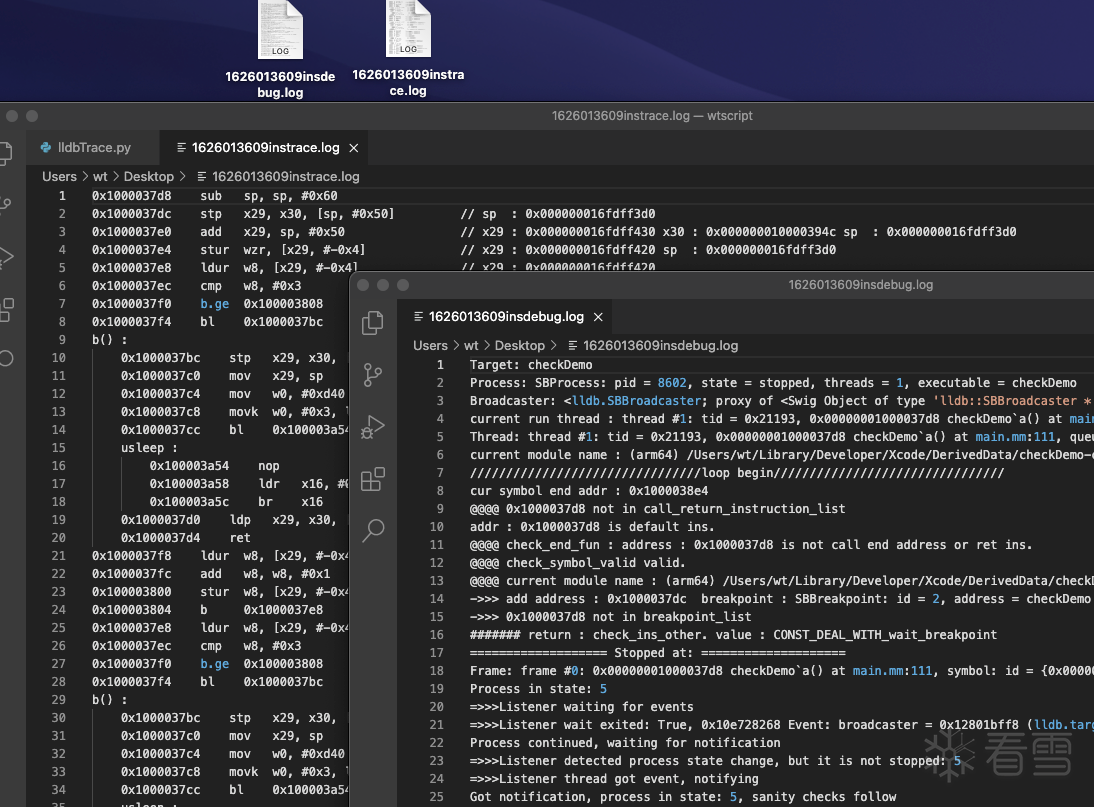
Task: Click '@@@@ check_symbol_valid valid.' line
Action: coord(577,563)
